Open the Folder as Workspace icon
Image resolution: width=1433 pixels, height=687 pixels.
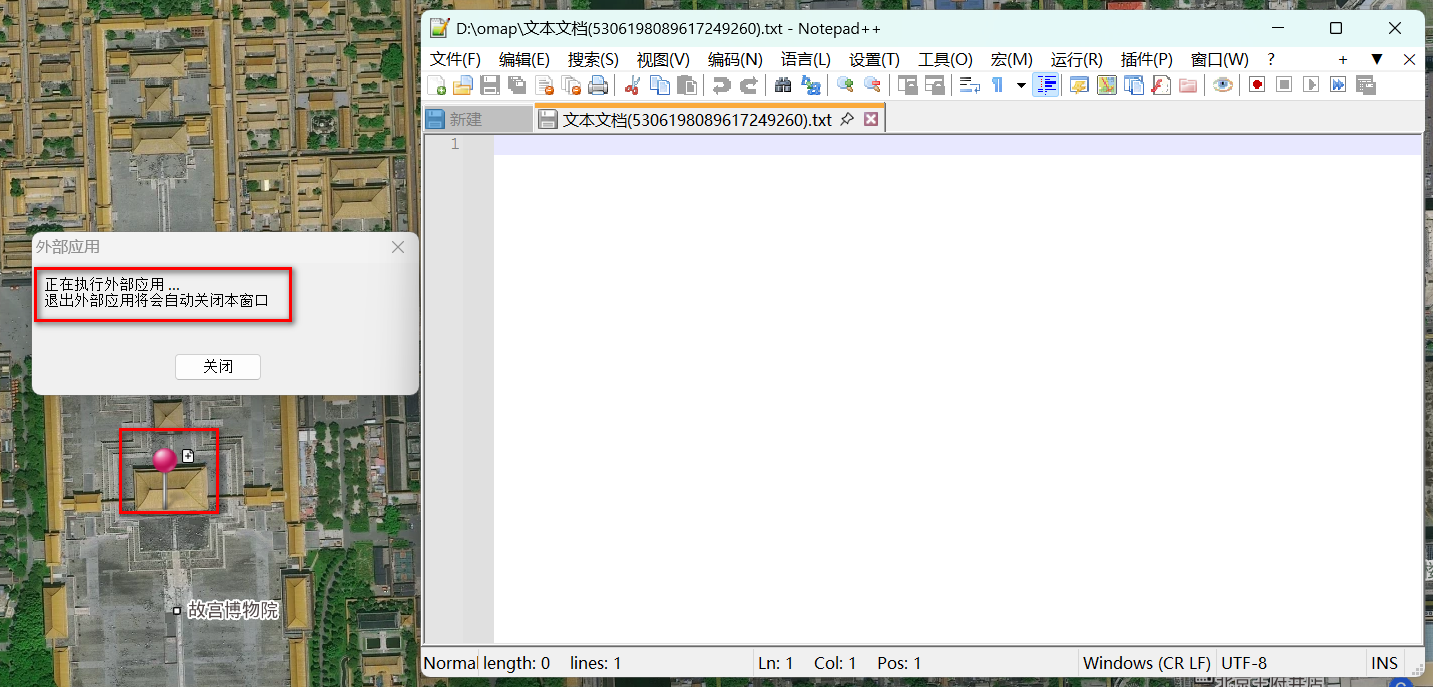[1188, 85]
